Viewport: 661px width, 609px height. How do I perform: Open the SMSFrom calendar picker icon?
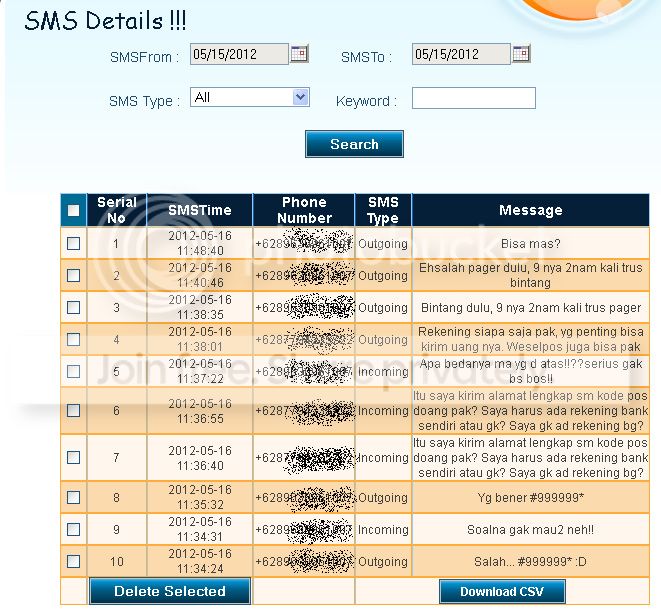coord(299,54)
